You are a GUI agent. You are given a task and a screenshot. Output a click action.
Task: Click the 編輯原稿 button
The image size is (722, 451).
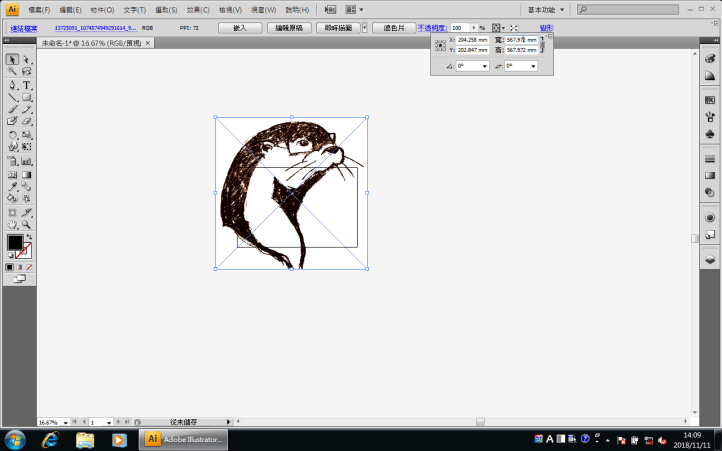point(289,28)
